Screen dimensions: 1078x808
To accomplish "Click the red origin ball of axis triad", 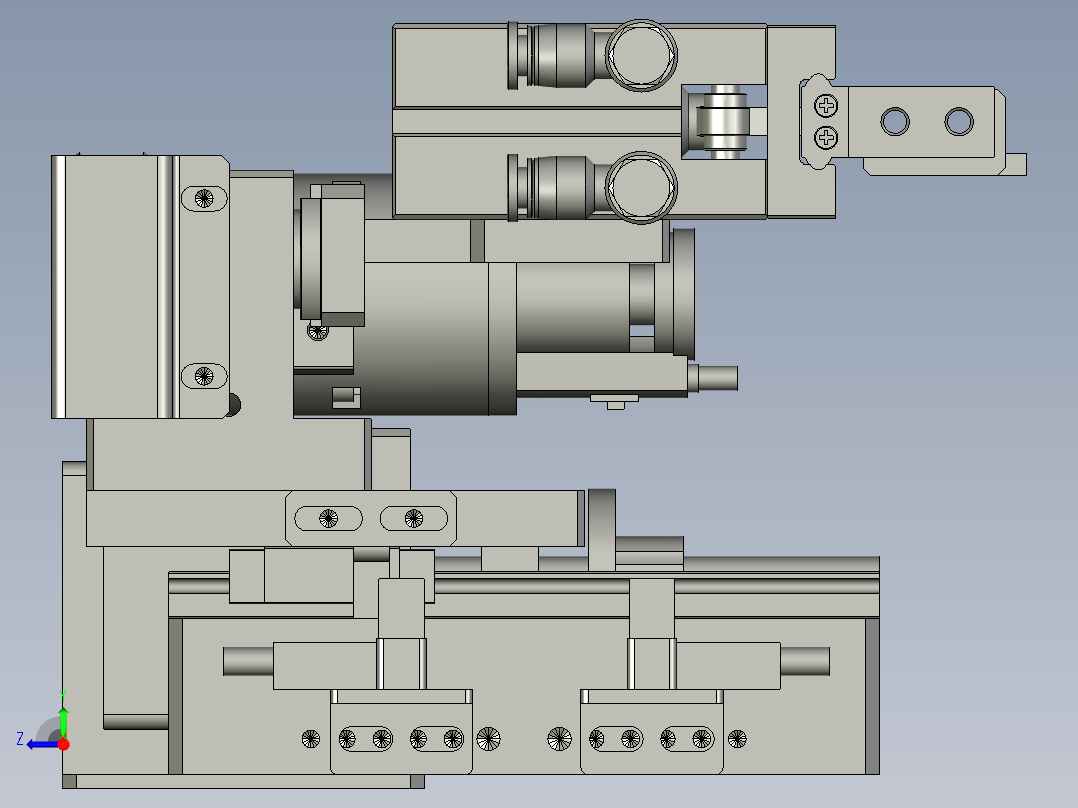I will [64, 744].
